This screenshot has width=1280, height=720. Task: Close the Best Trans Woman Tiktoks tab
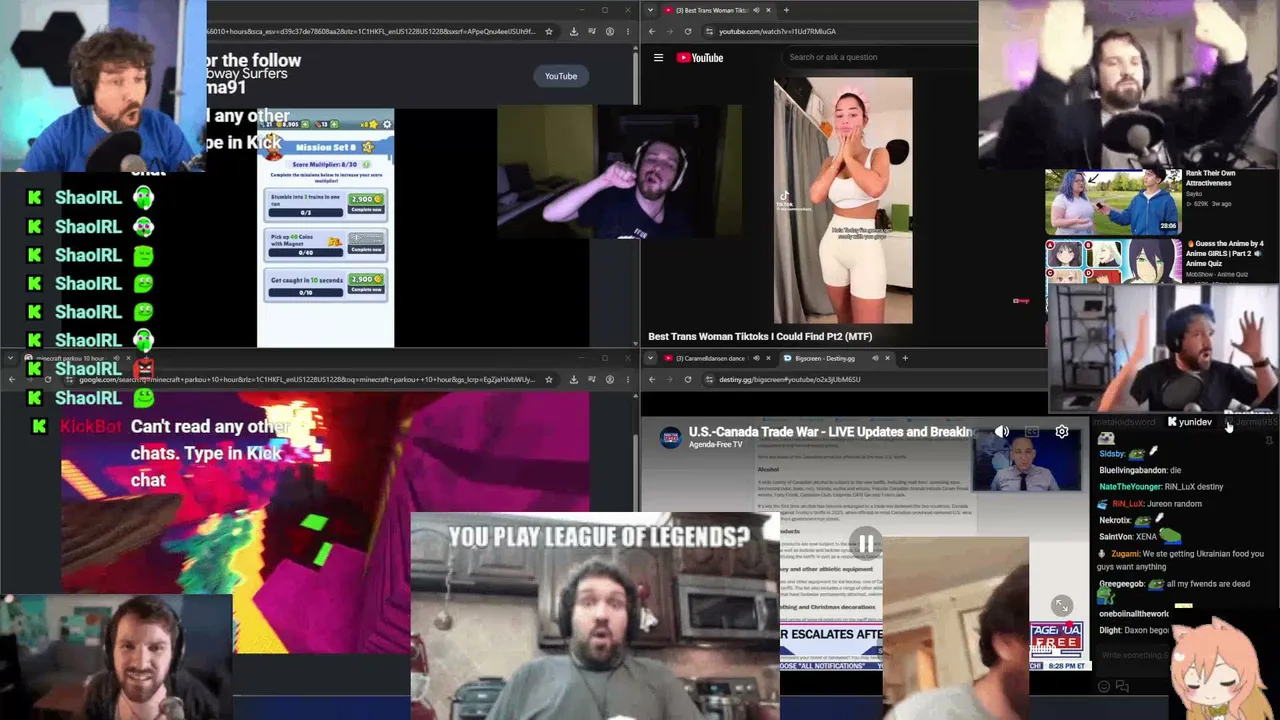[768, 10]
